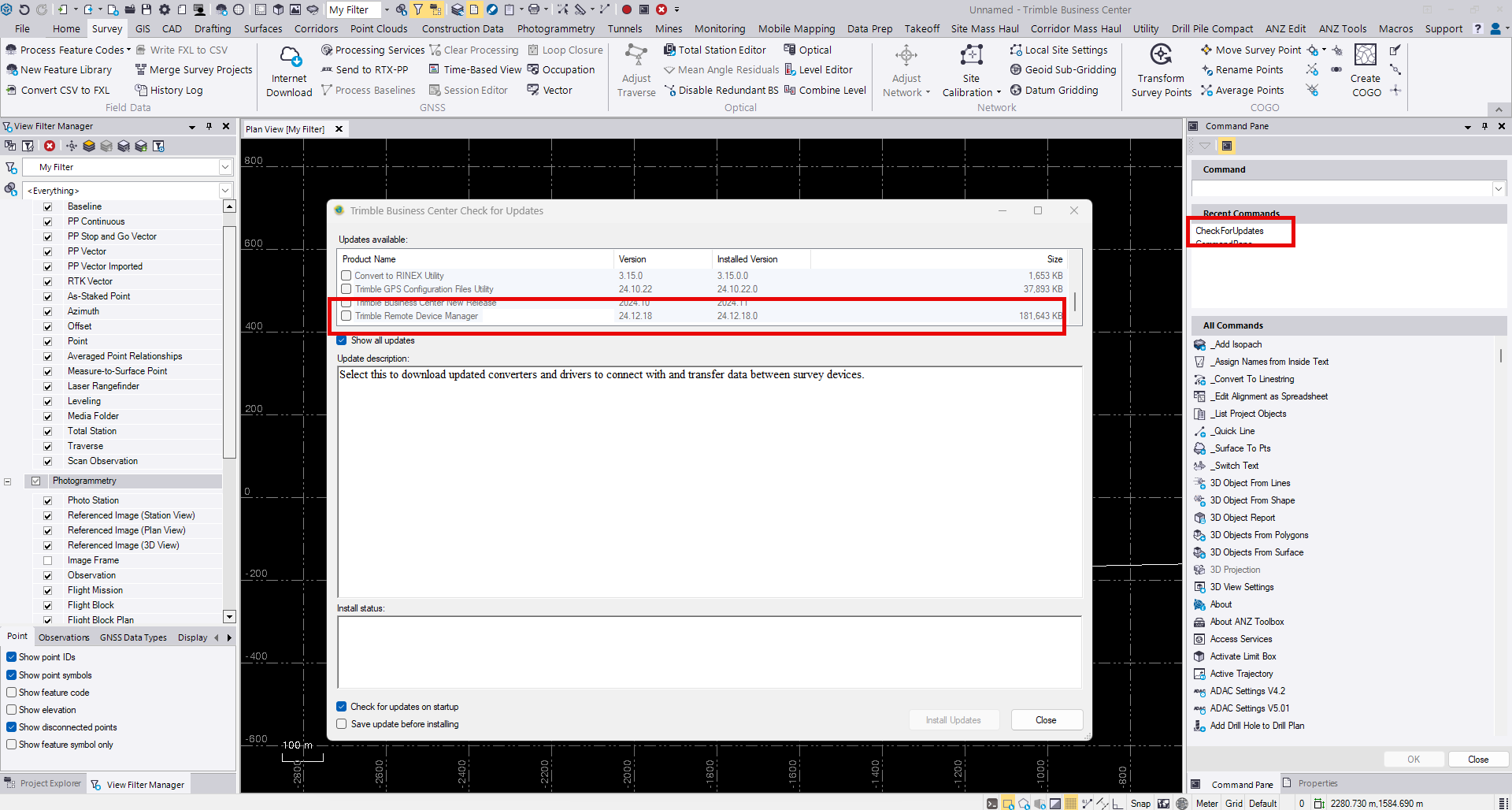
Task: Switch to the Project Explorer tab
Action: pyautogui.click(x=43, y=784)
